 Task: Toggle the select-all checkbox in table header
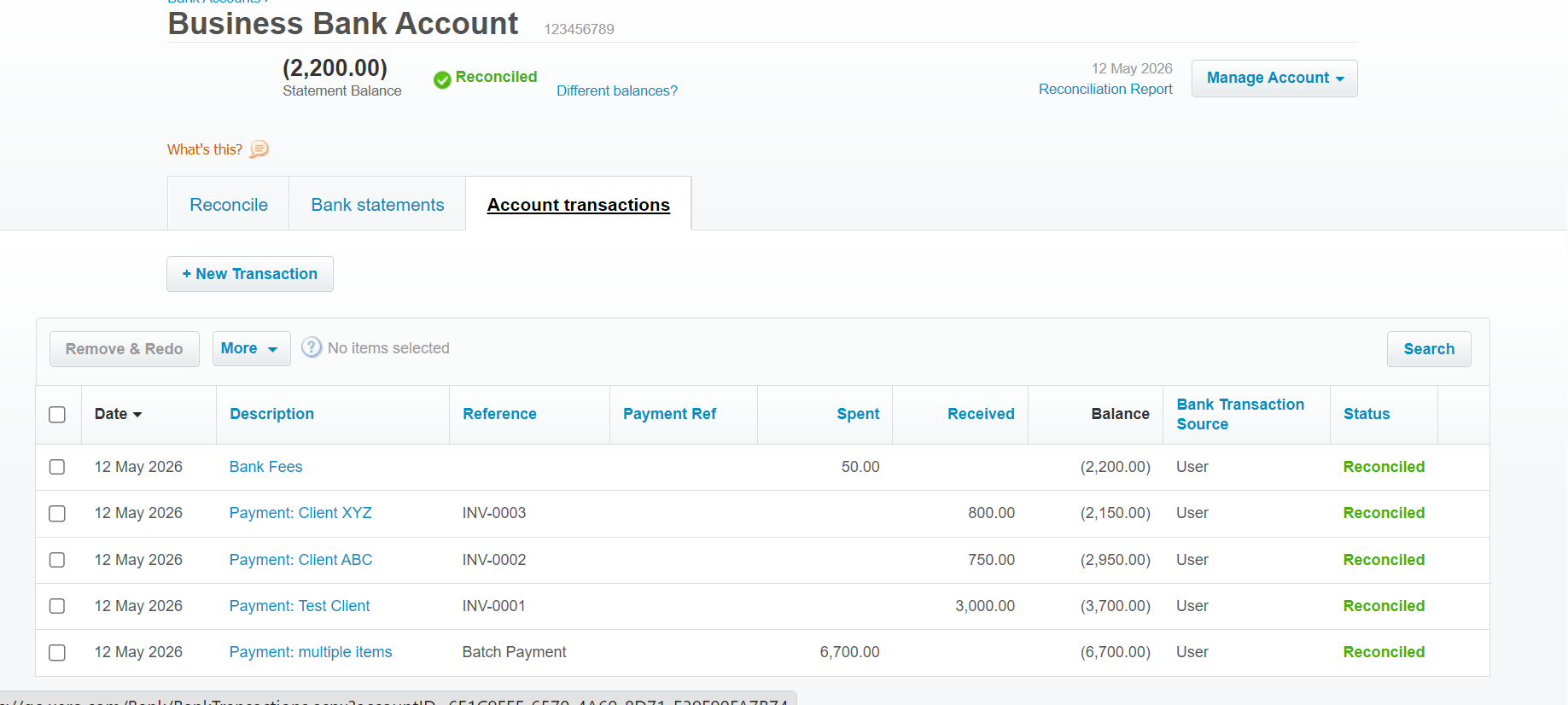point(57,415)
